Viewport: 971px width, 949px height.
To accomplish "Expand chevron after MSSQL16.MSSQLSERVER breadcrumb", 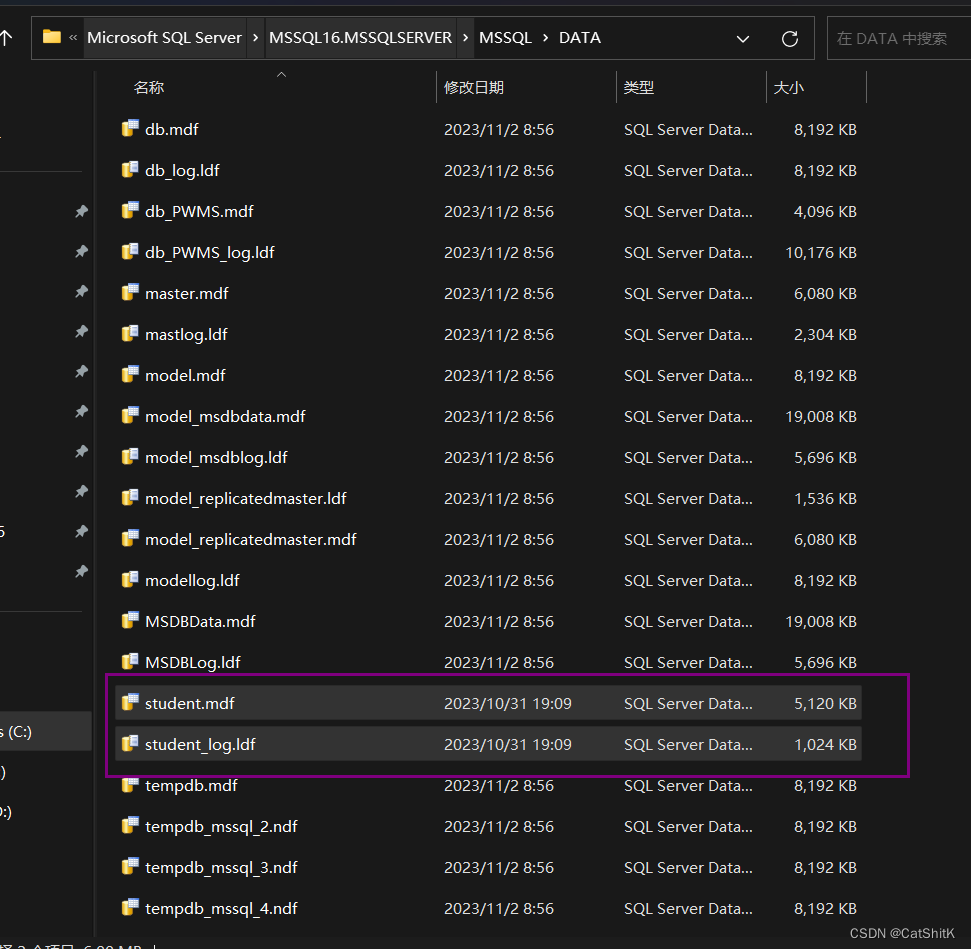I will 465,38.
